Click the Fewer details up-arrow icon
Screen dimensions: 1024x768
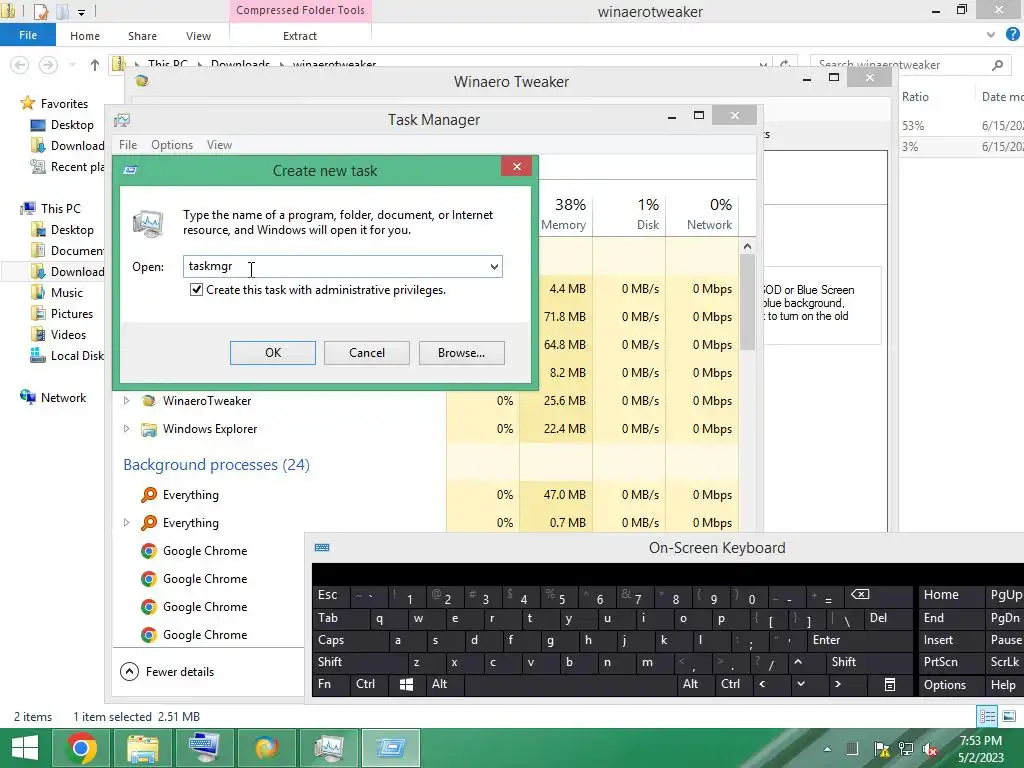[129, 671]
